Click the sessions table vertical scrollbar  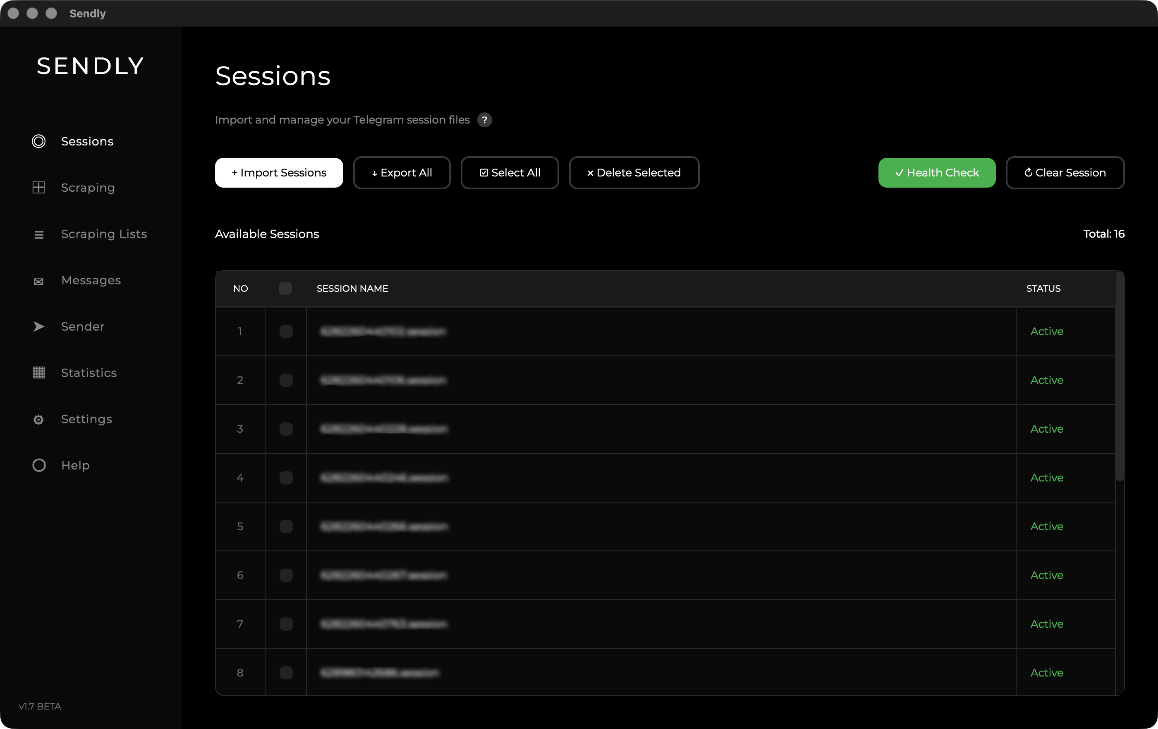tap(1120, 377)
